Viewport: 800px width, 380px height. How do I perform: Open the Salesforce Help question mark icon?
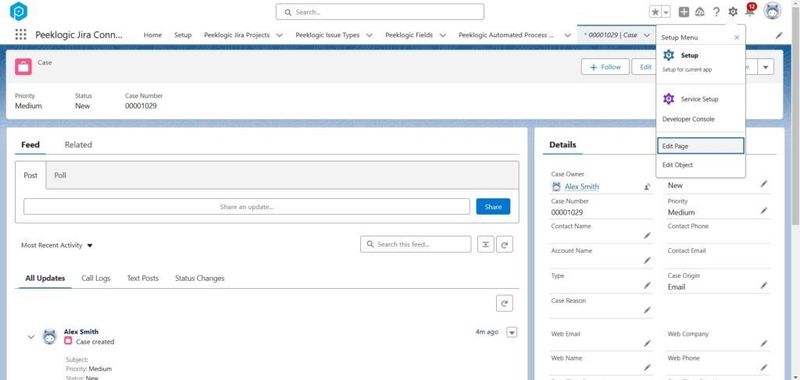pos(716,12)
